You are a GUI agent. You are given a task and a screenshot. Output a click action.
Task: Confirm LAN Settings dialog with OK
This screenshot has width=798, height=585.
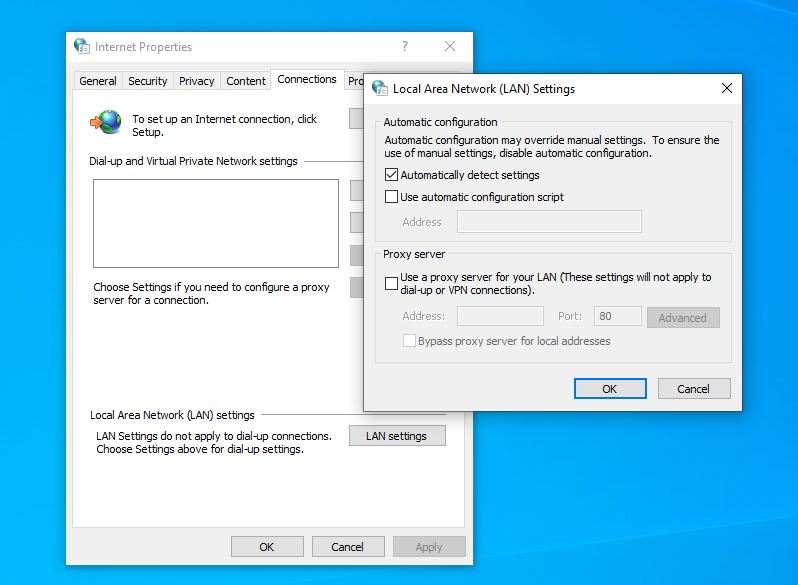[609, 388]
